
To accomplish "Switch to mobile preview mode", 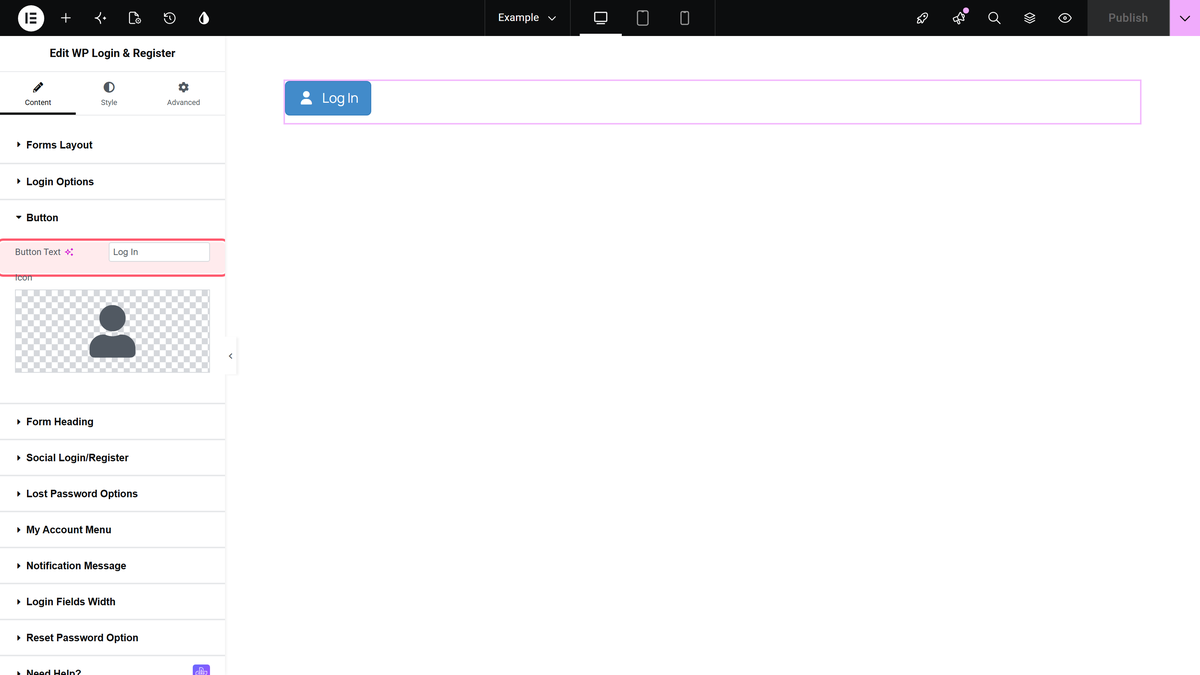I will pyautogui.click(x=685, y=18).
